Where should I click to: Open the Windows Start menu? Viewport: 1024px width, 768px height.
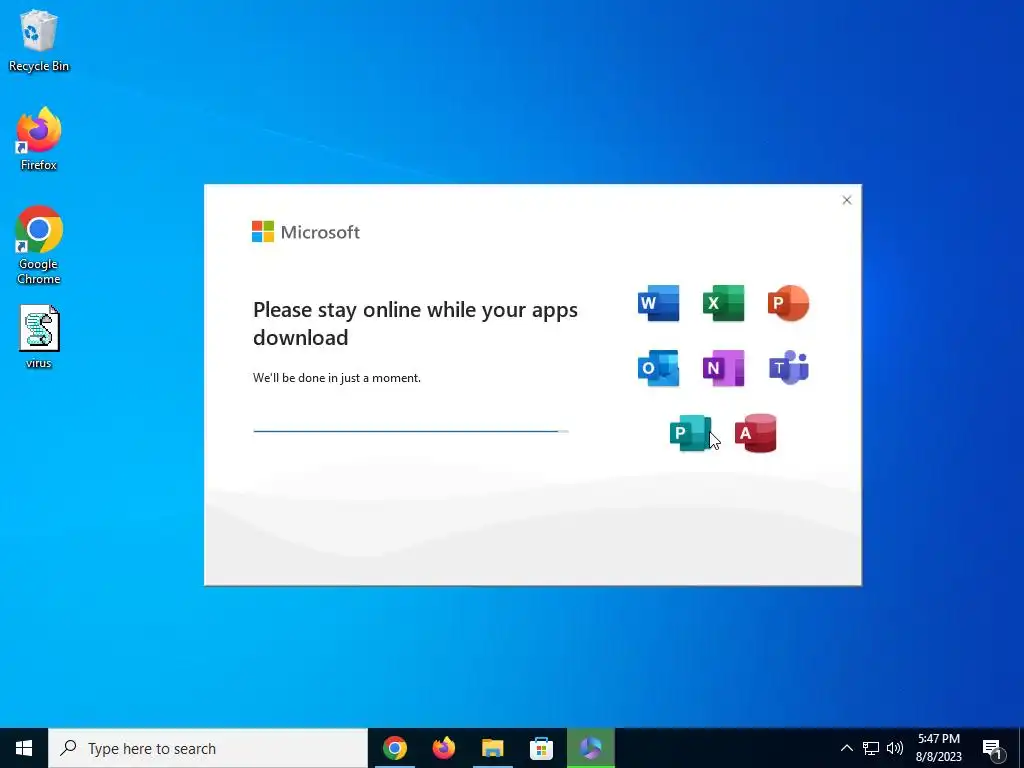click(24, 748)
